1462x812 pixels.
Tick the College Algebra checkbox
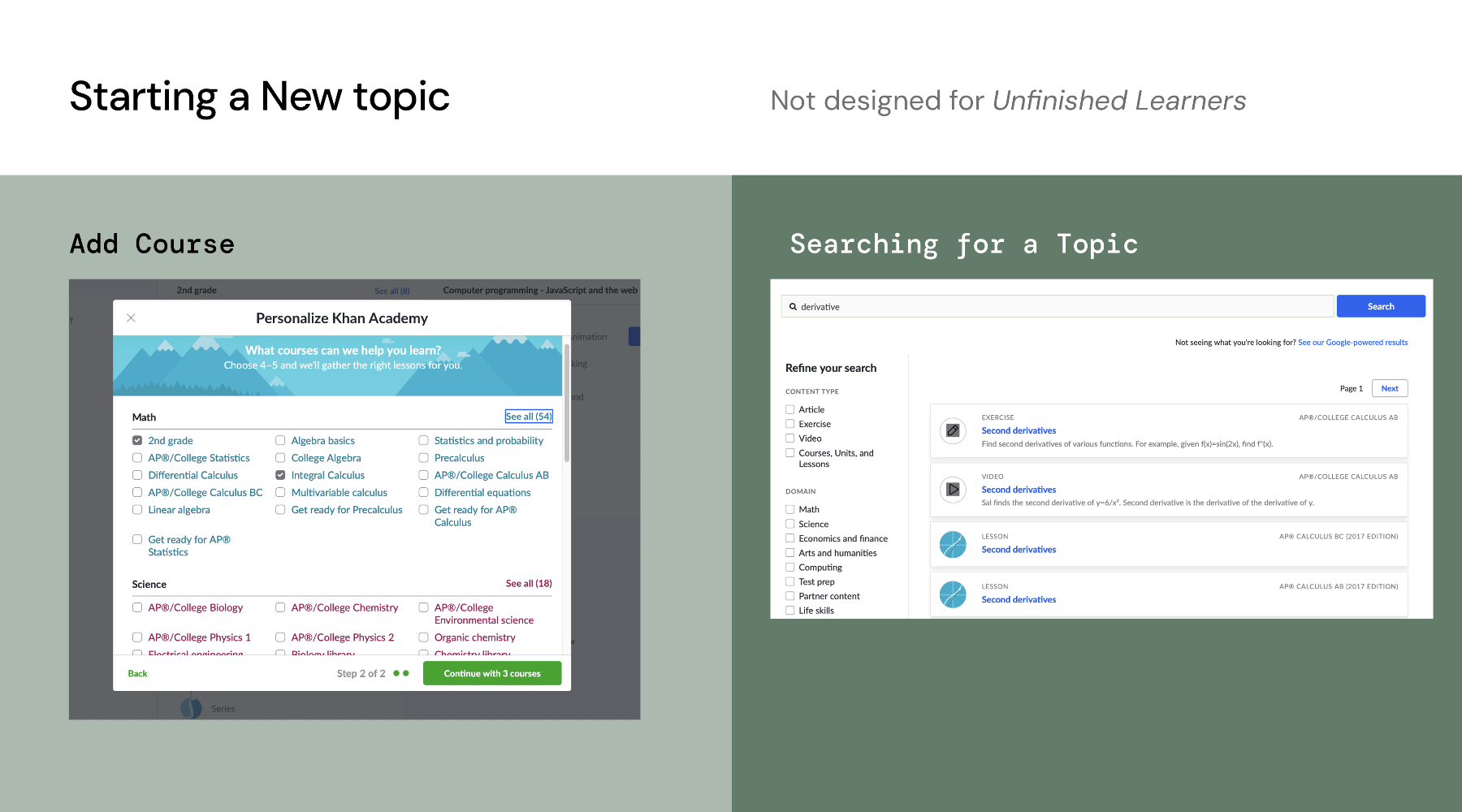coord(280,458)
